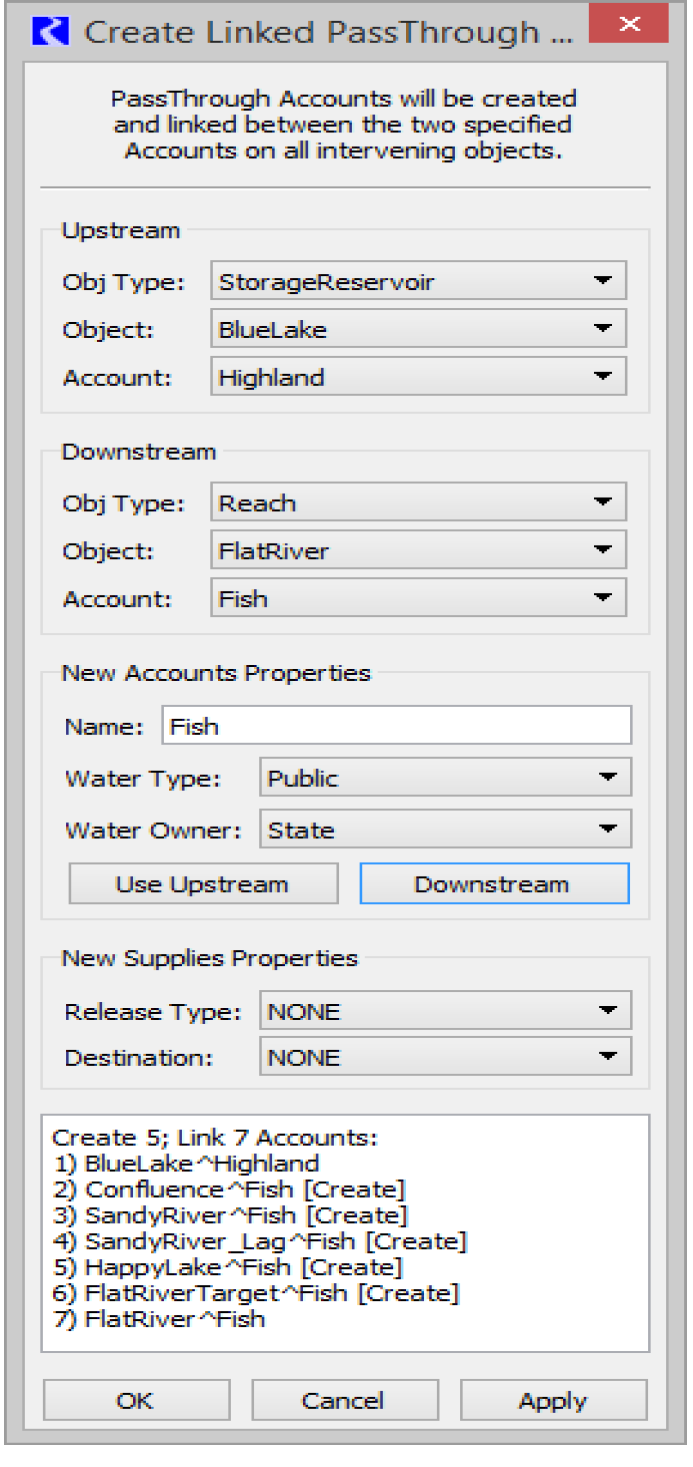This screenshot has height=1467, width=693.
Task: Click Cancel to dismiss the dialog
Action: [x=344, y=1400]
